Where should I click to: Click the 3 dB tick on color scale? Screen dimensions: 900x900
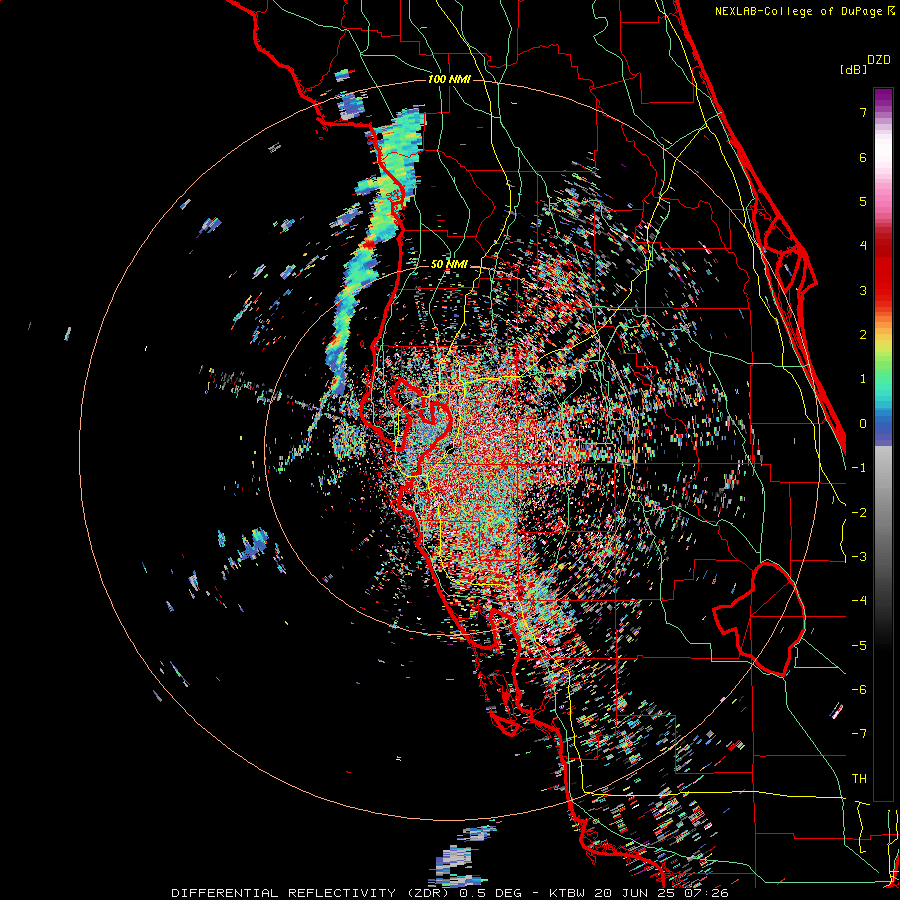pyautogui.click(x=863, y=290)
